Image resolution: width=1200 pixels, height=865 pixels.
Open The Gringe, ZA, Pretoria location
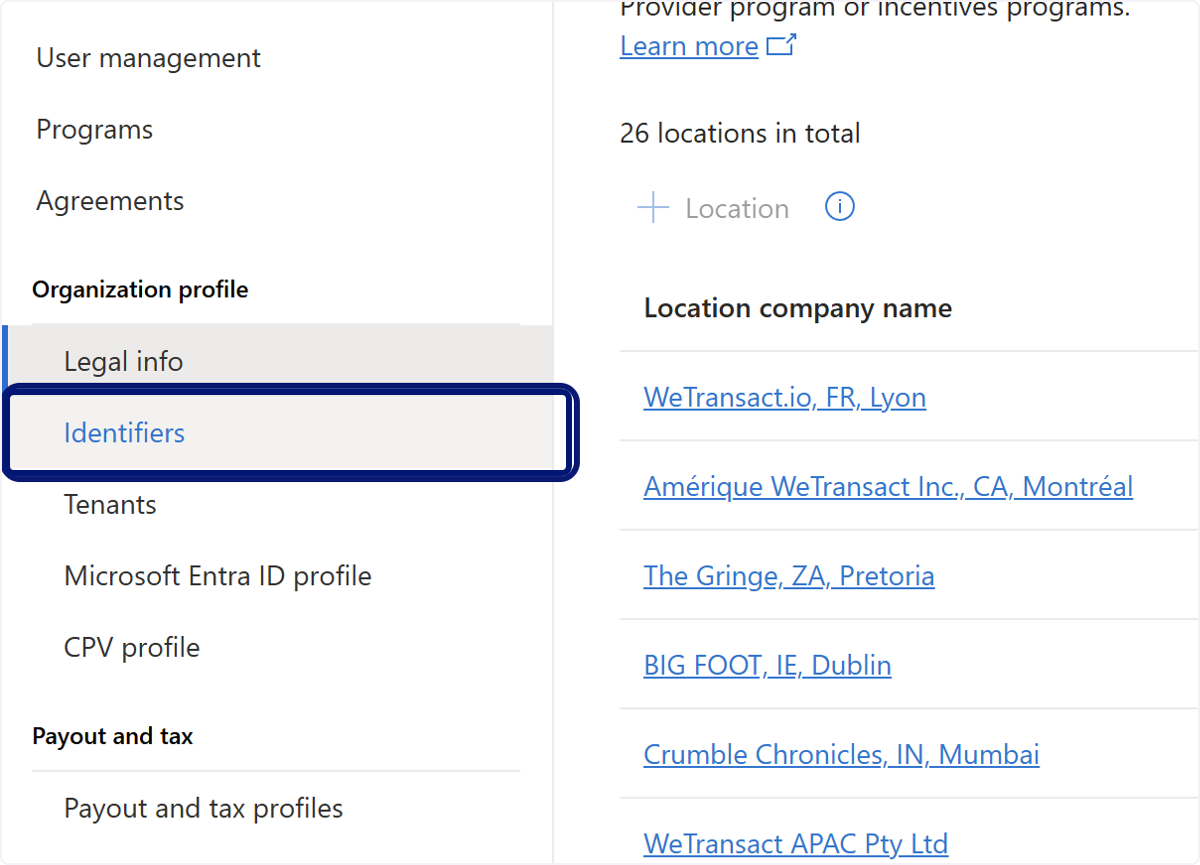789,576
